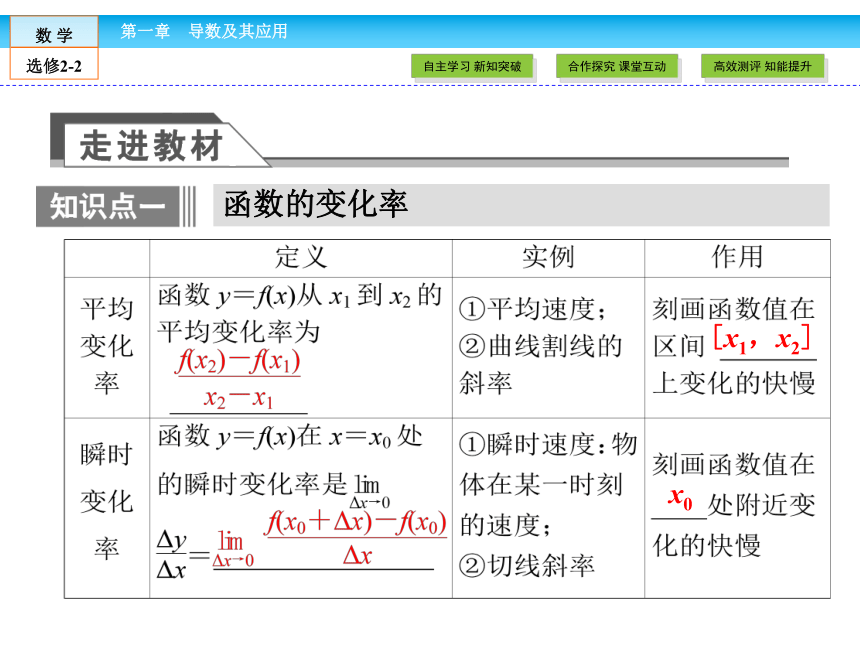Click the text ①瞬时速度:物体在某一时刻的速度
The width and height of the screenshot is (860, 645).
(548, 485)
